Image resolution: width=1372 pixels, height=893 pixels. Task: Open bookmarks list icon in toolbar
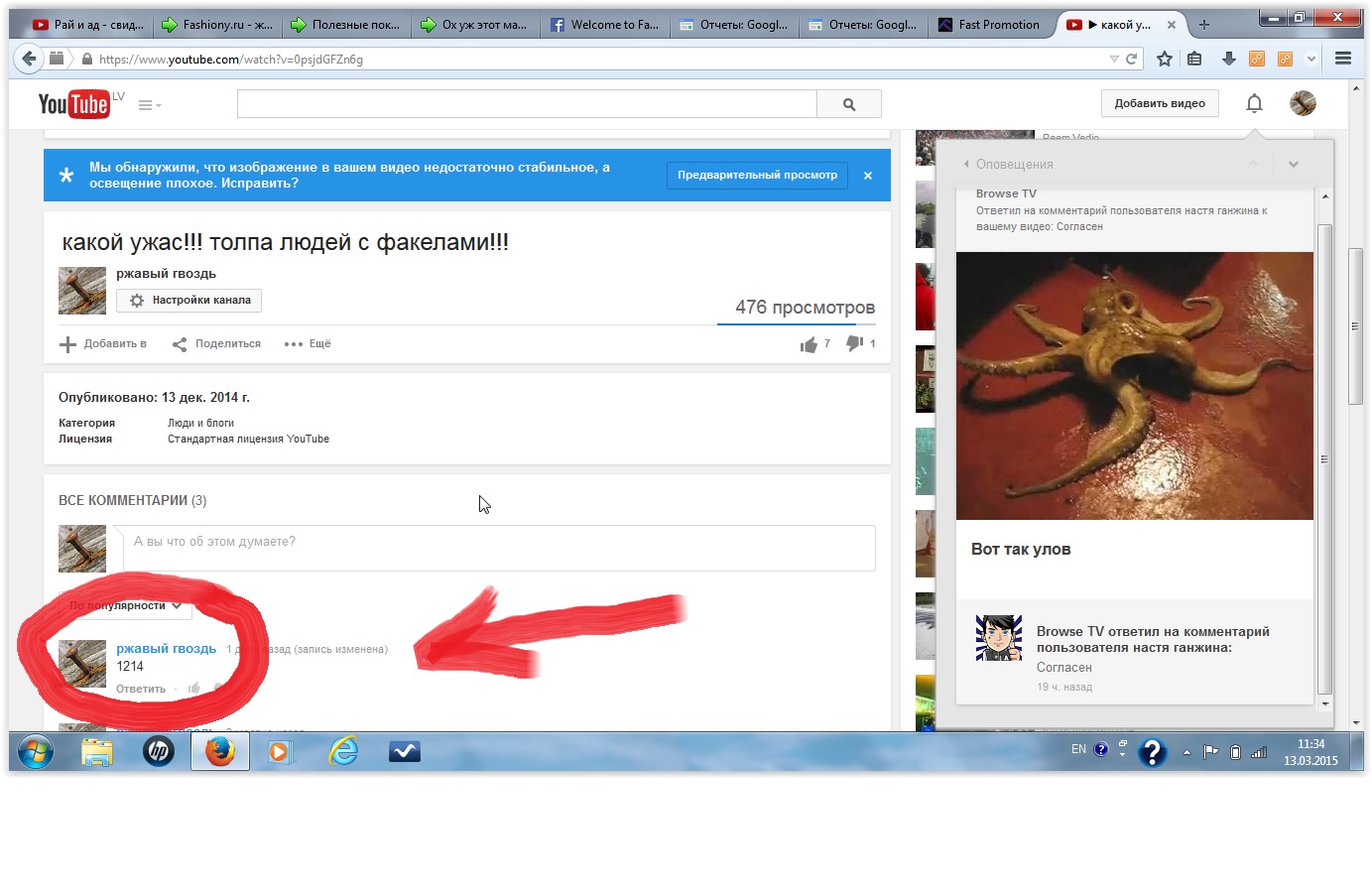click(x=1194, y=59)
